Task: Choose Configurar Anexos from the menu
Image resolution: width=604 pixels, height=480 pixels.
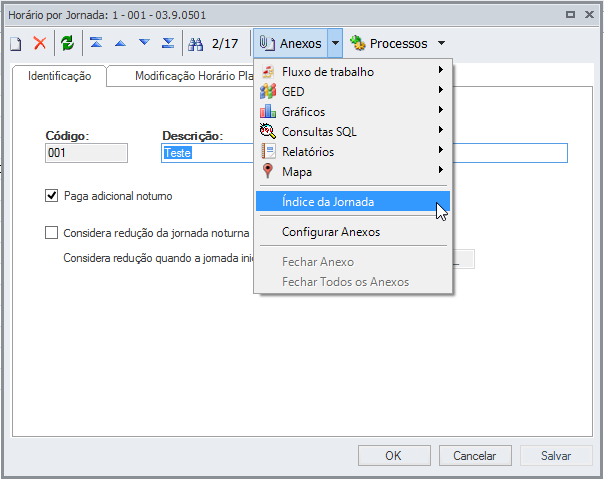Action: pyautogui.click(x=353, y=232)
